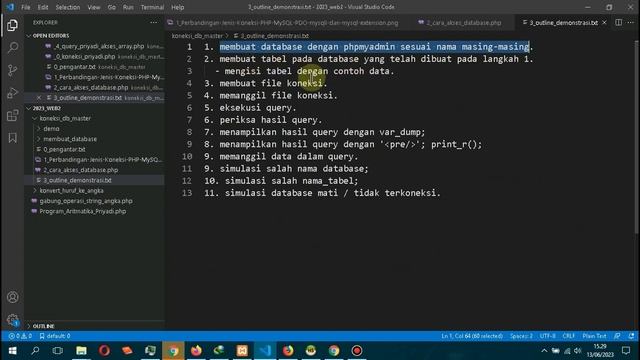Open the Run menu
Image resolution: width=640 pixels, height=360 pixels.
tap(128, 7)
